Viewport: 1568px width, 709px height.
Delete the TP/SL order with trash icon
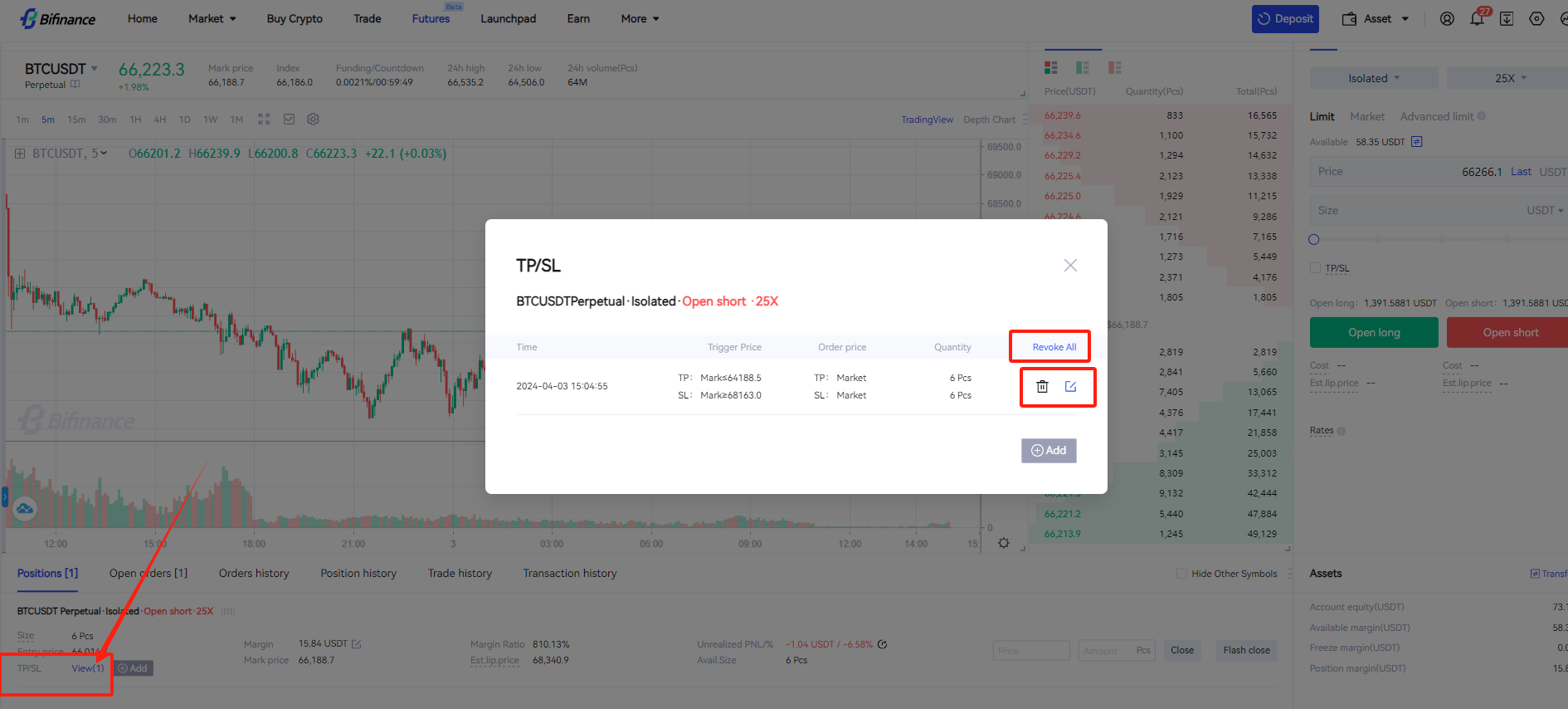[x=1042, y=387]
